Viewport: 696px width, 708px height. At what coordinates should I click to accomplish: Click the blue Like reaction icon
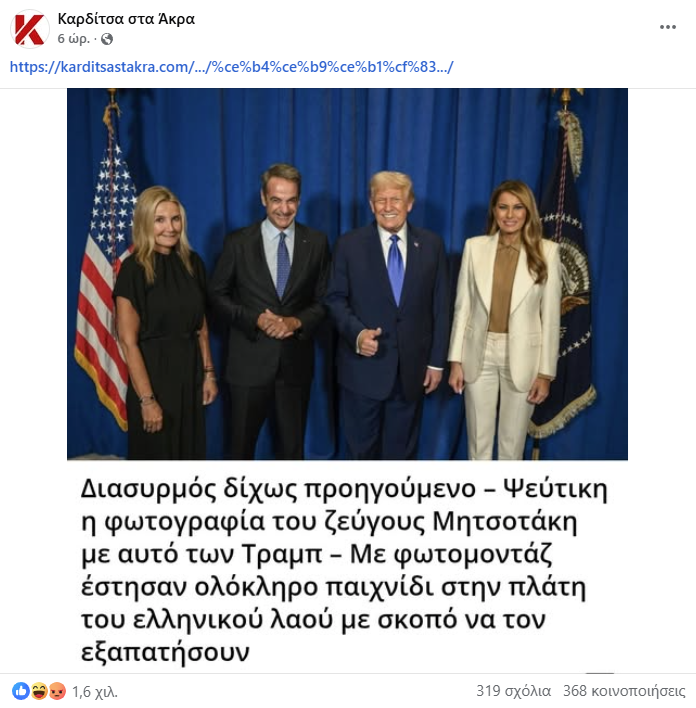click(x=20, y=691)
